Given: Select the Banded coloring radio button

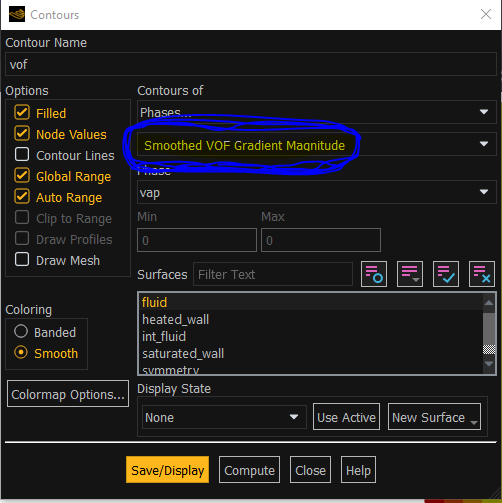Looking at the screenshot, I should coord(21,332).
